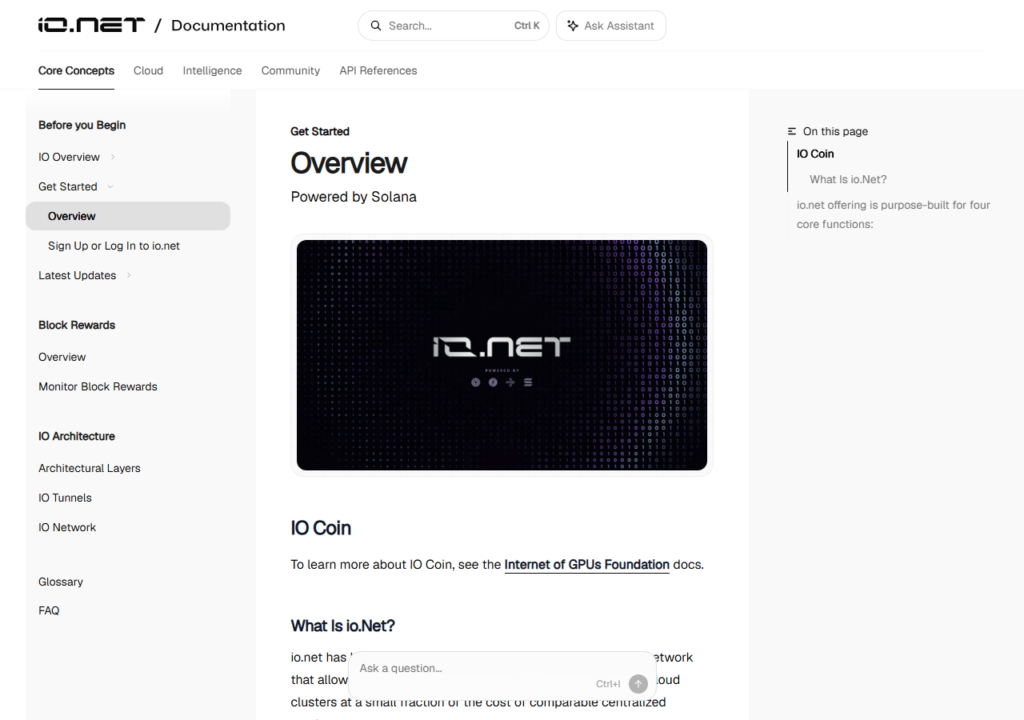Switch to the Intelligence tab
This screenshot has width=1024, height=720.
[212, 71]
